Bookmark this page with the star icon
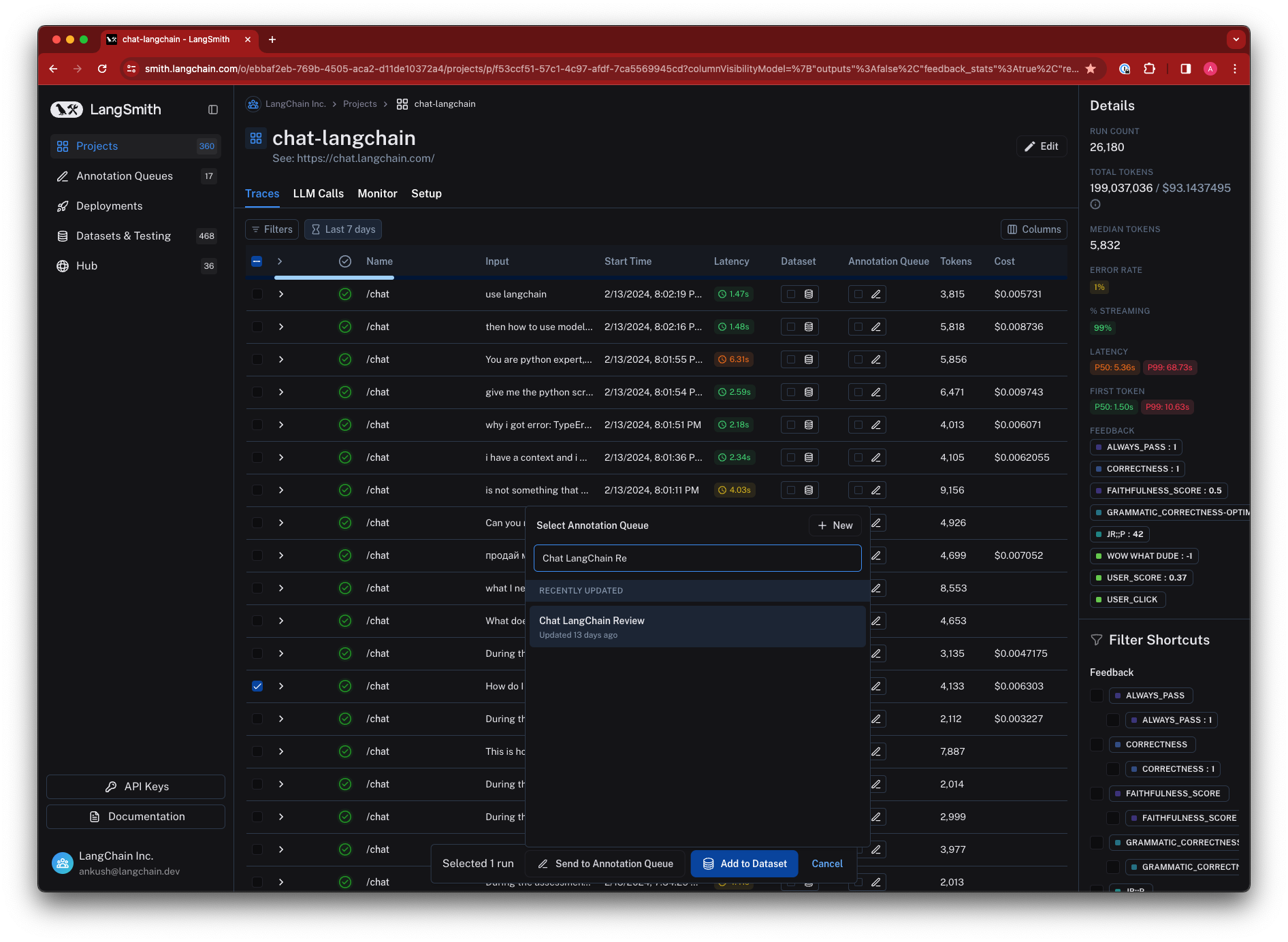This screenshot has height=942, width=1288. coord(1091,69)
